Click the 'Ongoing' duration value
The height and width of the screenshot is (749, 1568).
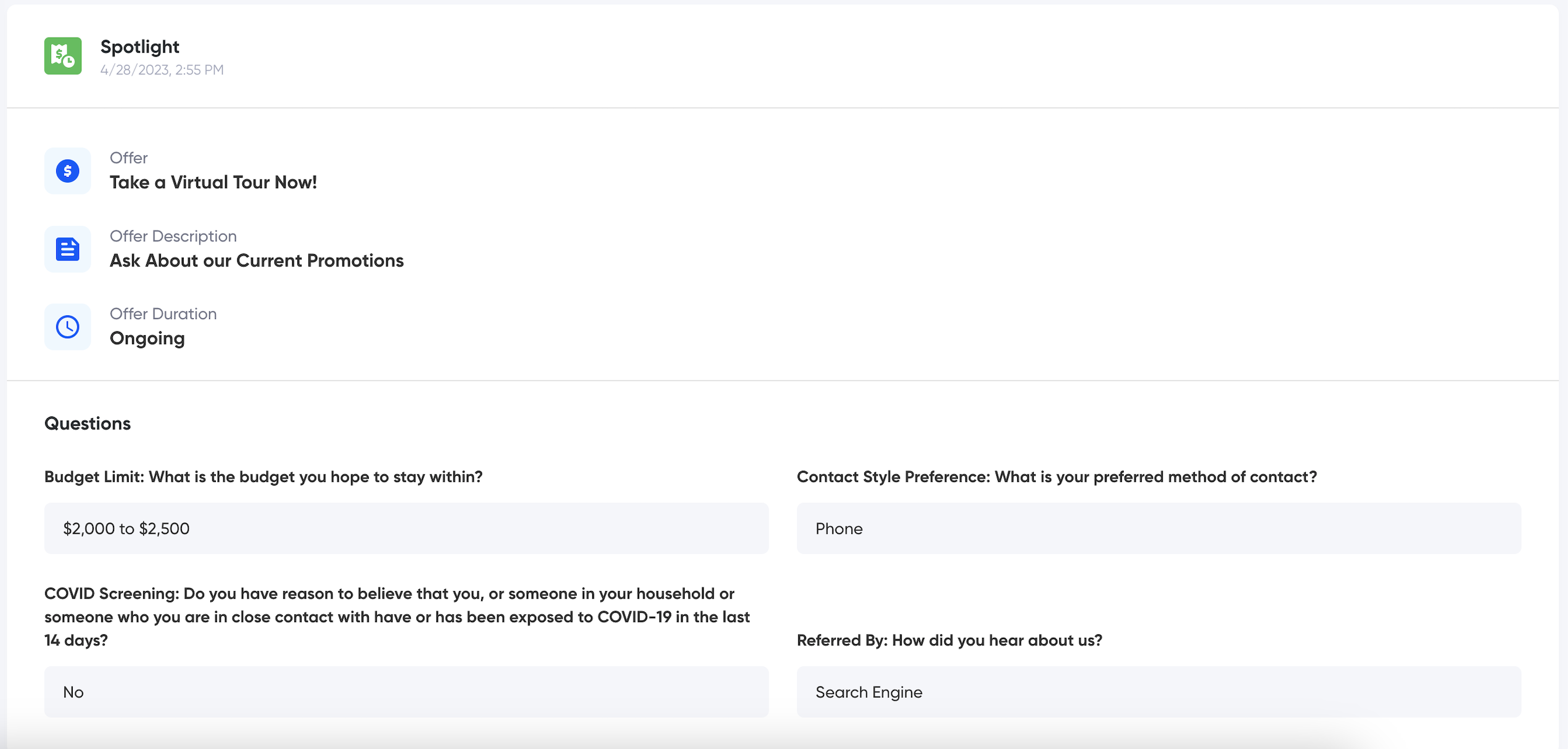click(147, 339)
